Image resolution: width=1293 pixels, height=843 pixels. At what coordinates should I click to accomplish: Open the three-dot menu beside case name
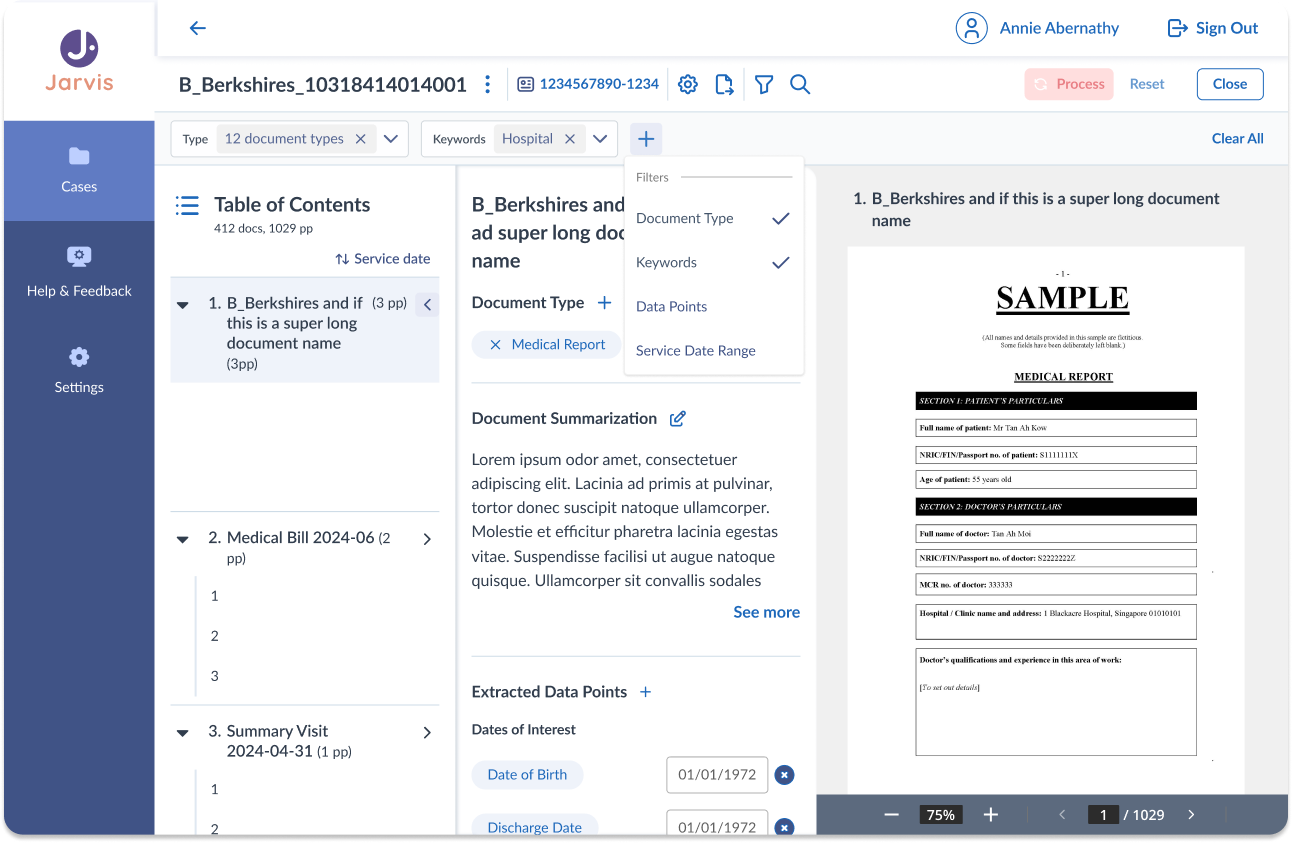pos(487,84)
